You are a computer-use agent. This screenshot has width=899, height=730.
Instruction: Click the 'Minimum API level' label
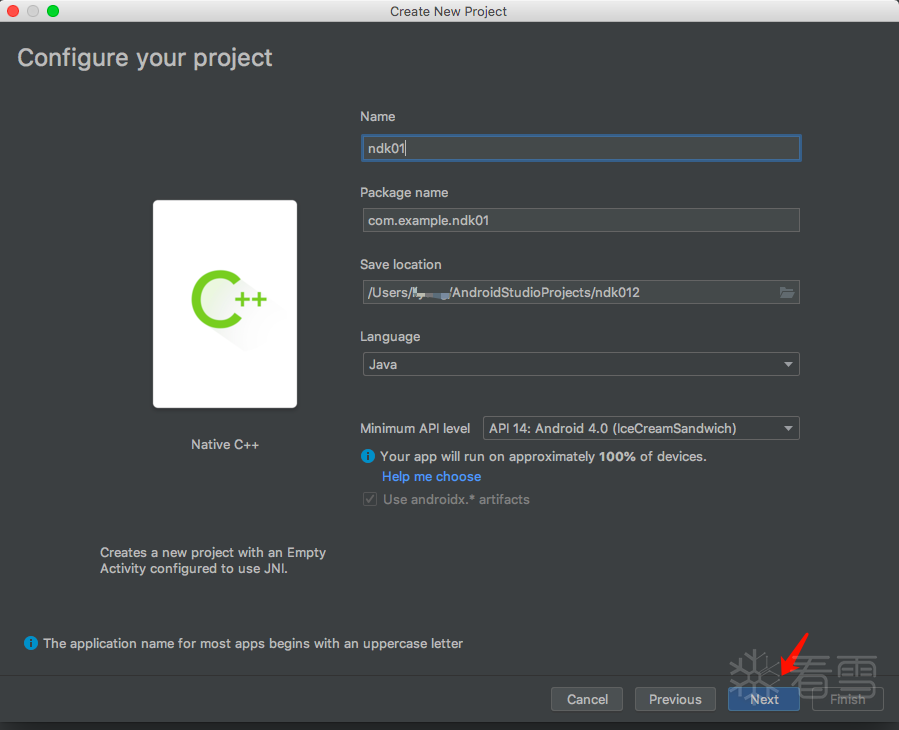coord(415,428)
